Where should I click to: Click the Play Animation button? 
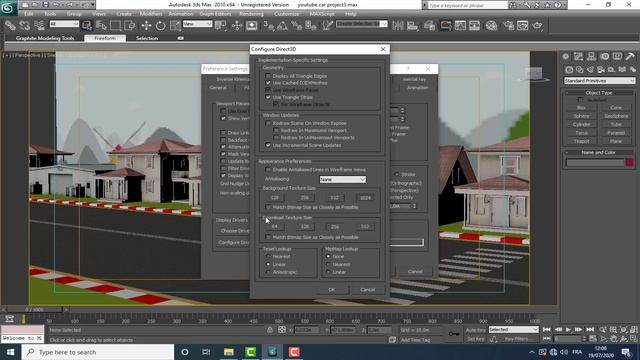tap(568, 329)
